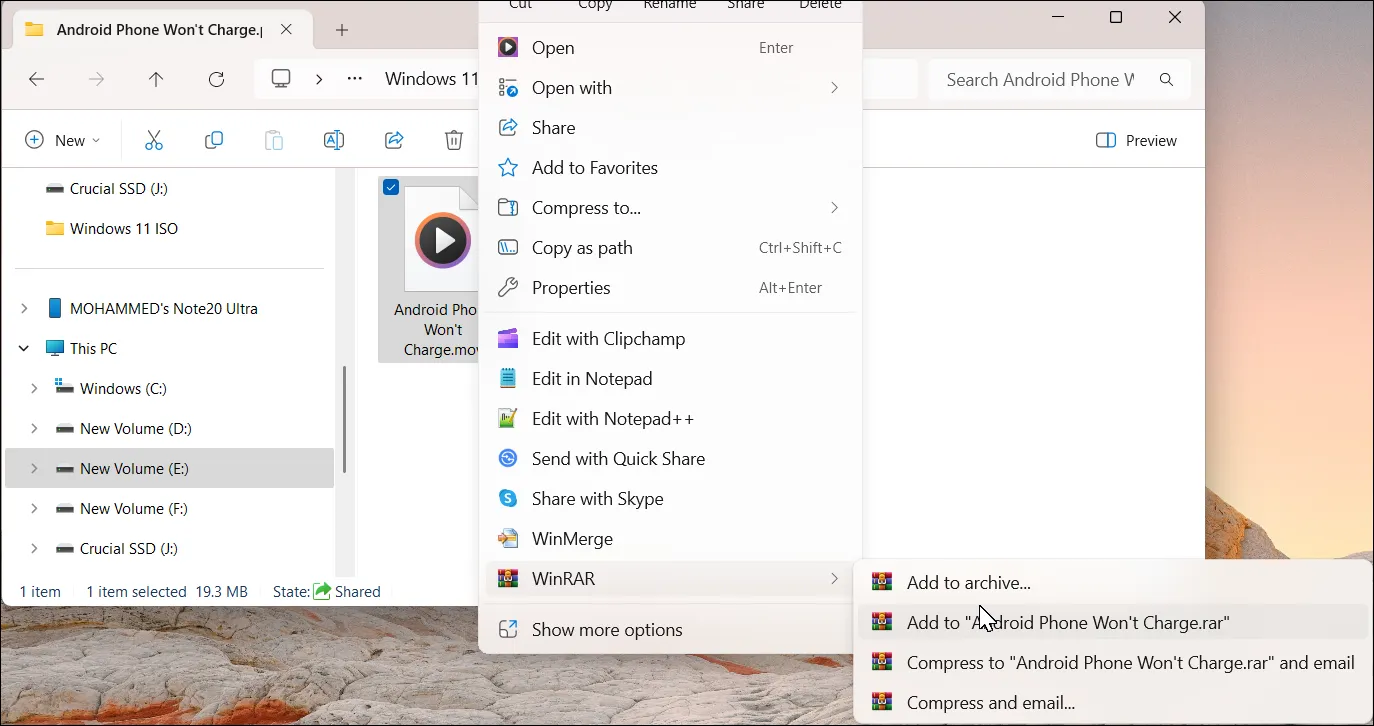This screenshot has height=726, width=1374.
Task: Toggle the Preview pane
Action: tap(1136, 140)
